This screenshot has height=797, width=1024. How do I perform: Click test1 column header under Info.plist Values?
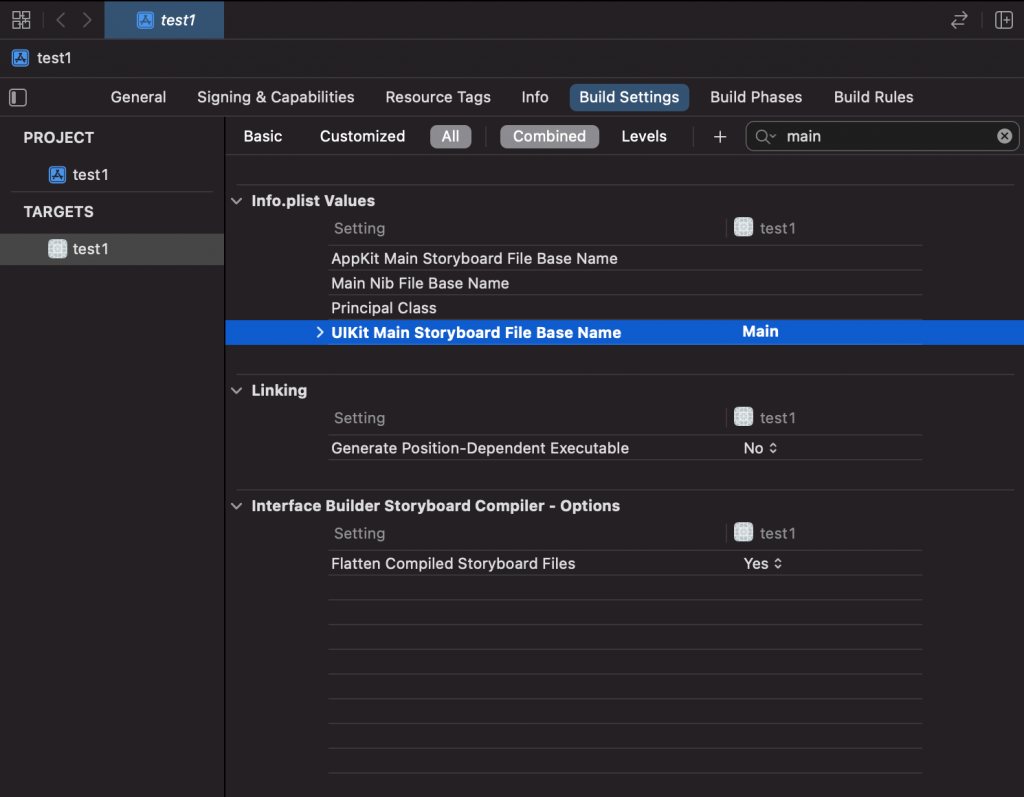(765, 228)
